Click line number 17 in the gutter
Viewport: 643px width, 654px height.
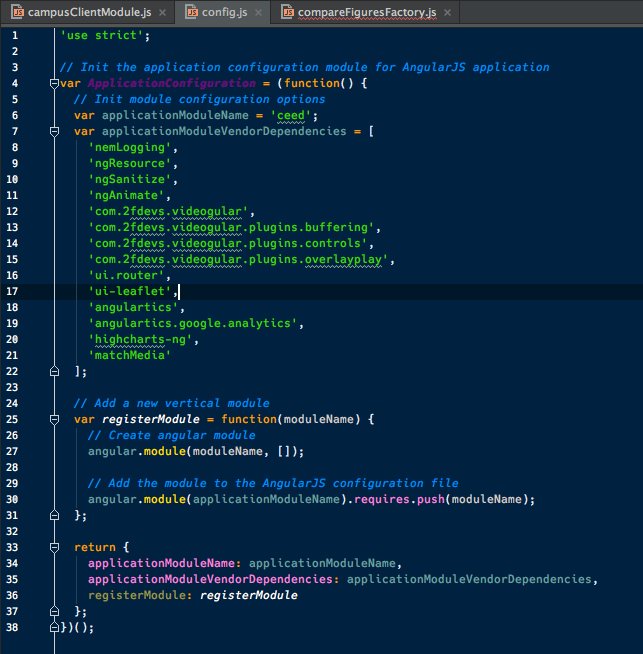[x=12, y=291]
